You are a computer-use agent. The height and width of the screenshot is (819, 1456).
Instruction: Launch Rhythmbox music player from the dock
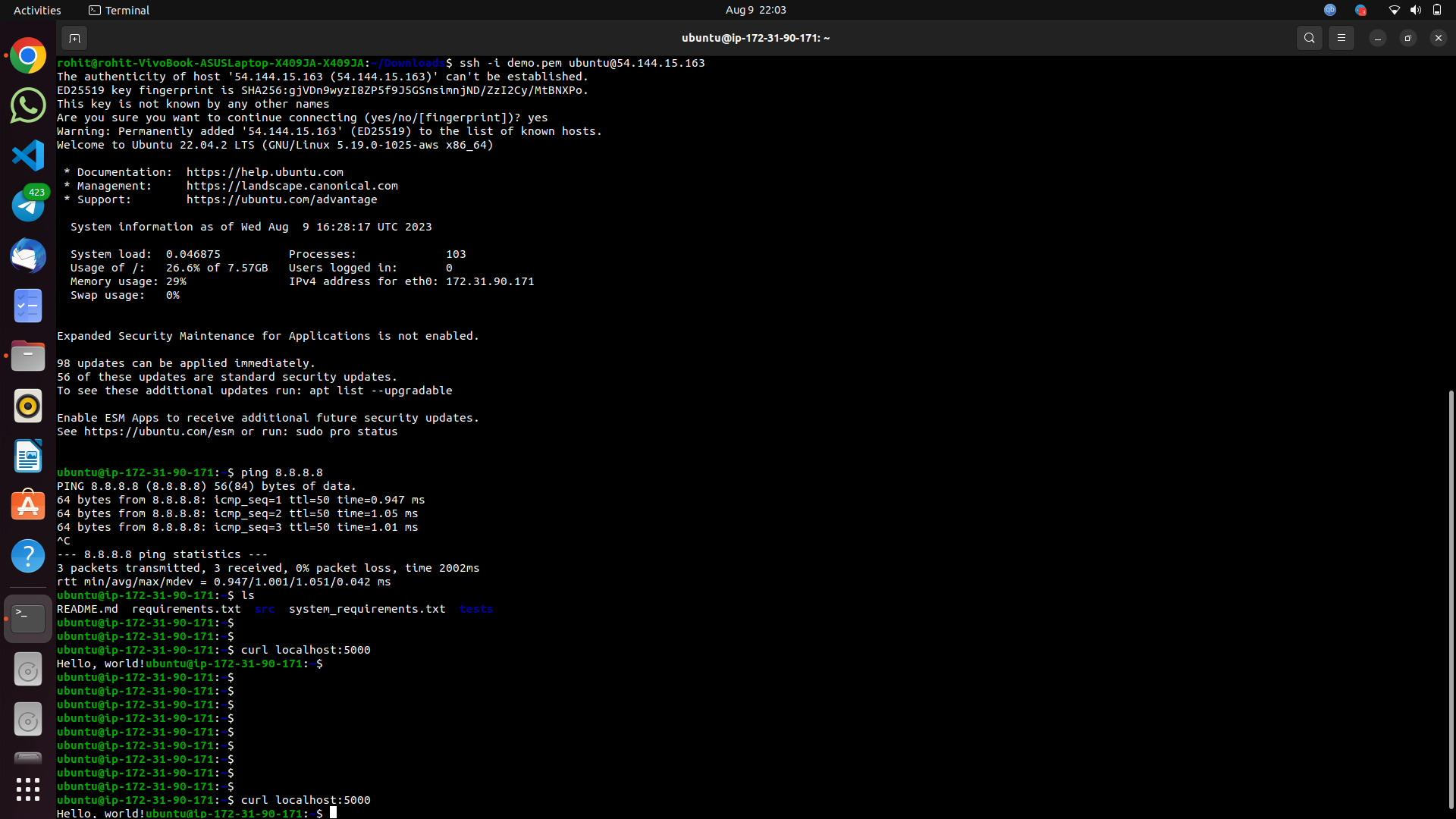point(27,406)
